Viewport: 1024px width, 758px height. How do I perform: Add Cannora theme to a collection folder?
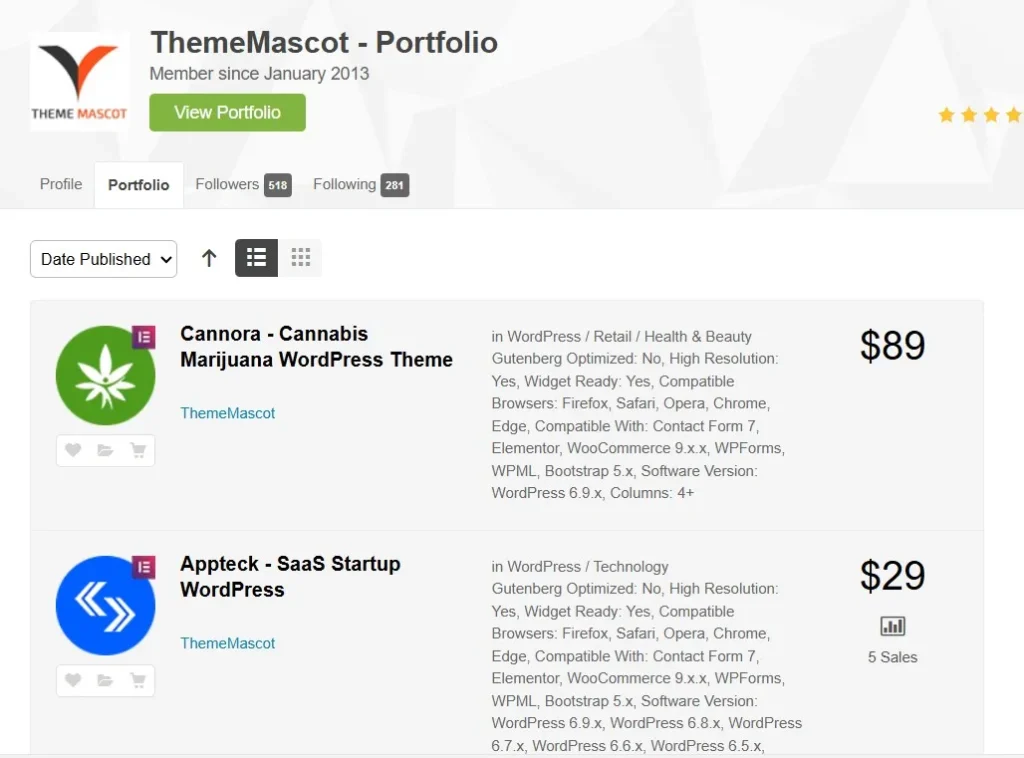[x=105, y=451]
